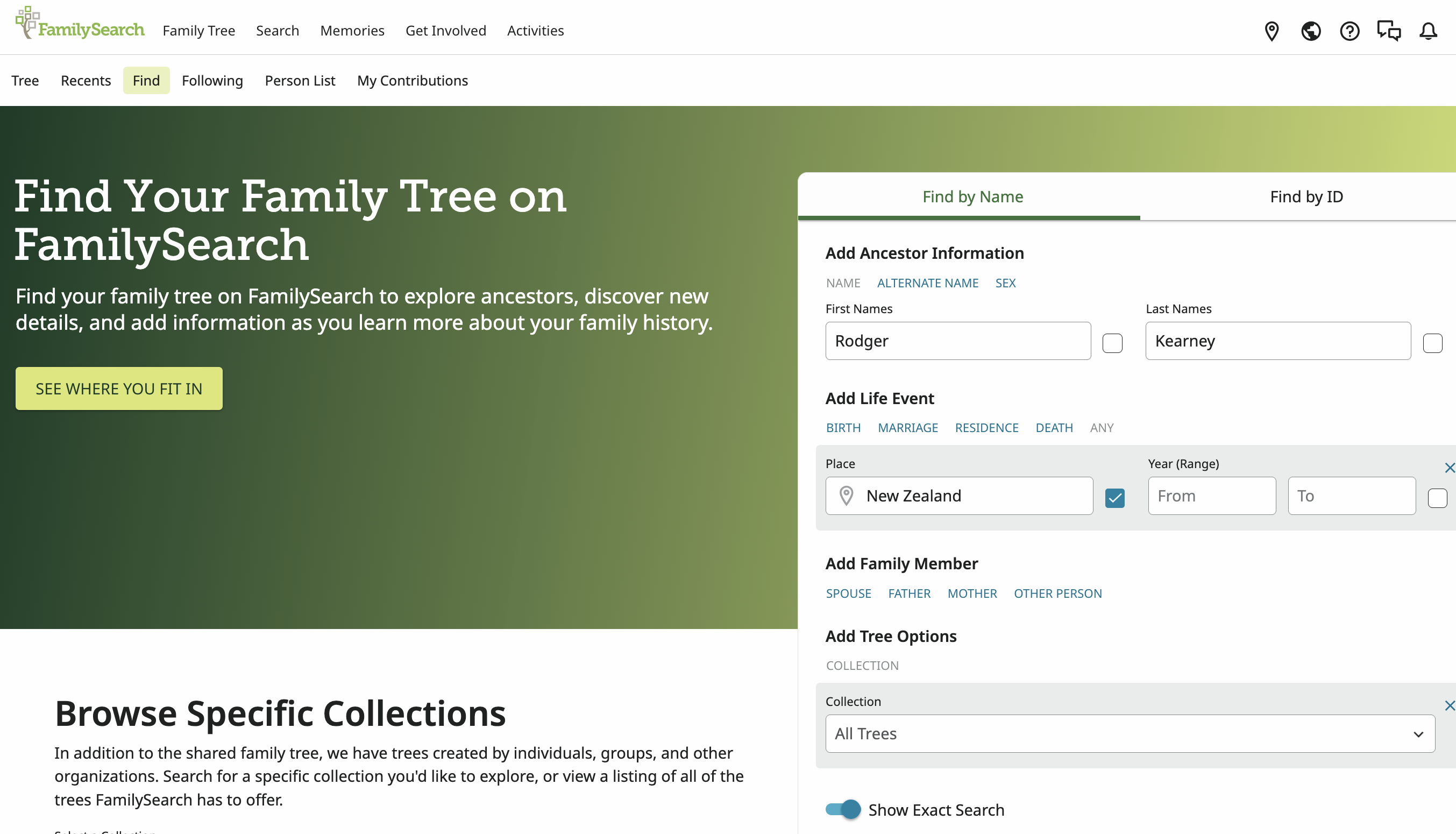
Task: Open the notifications bell icon
Action: pyautogui.click(x=1429, y=31)
